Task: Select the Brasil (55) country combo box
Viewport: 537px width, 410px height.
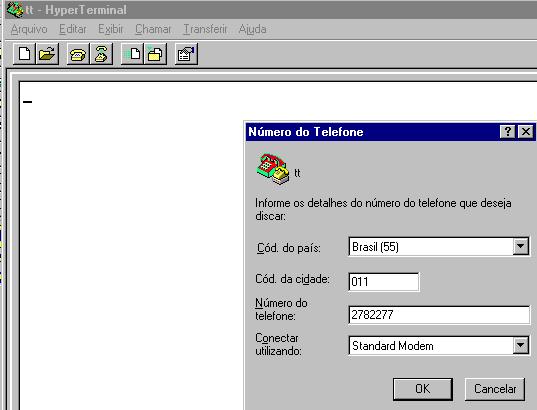Action: [x=439, y=247]
